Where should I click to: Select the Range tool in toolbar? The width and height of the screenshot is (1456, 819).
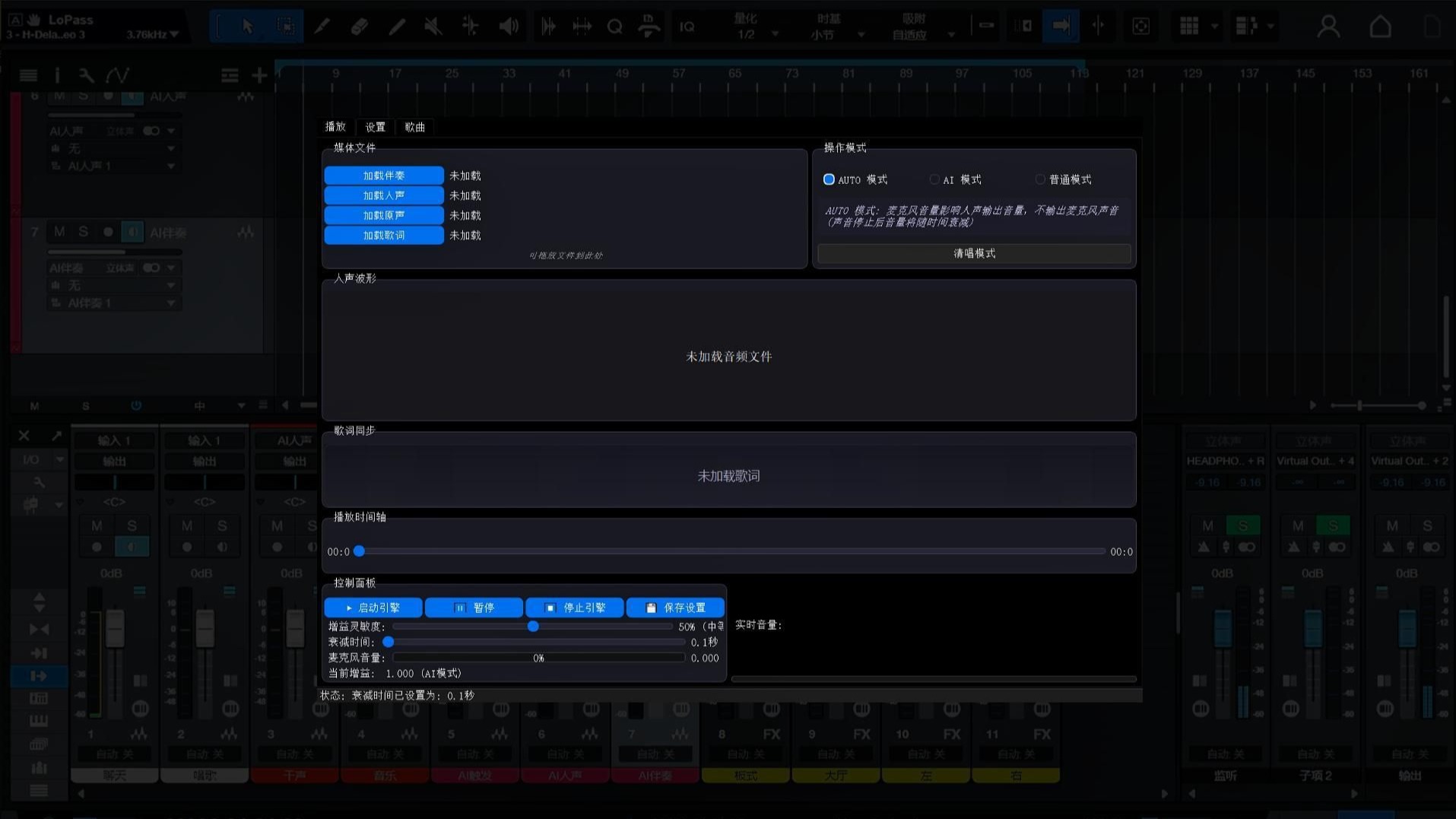point(286,27)
